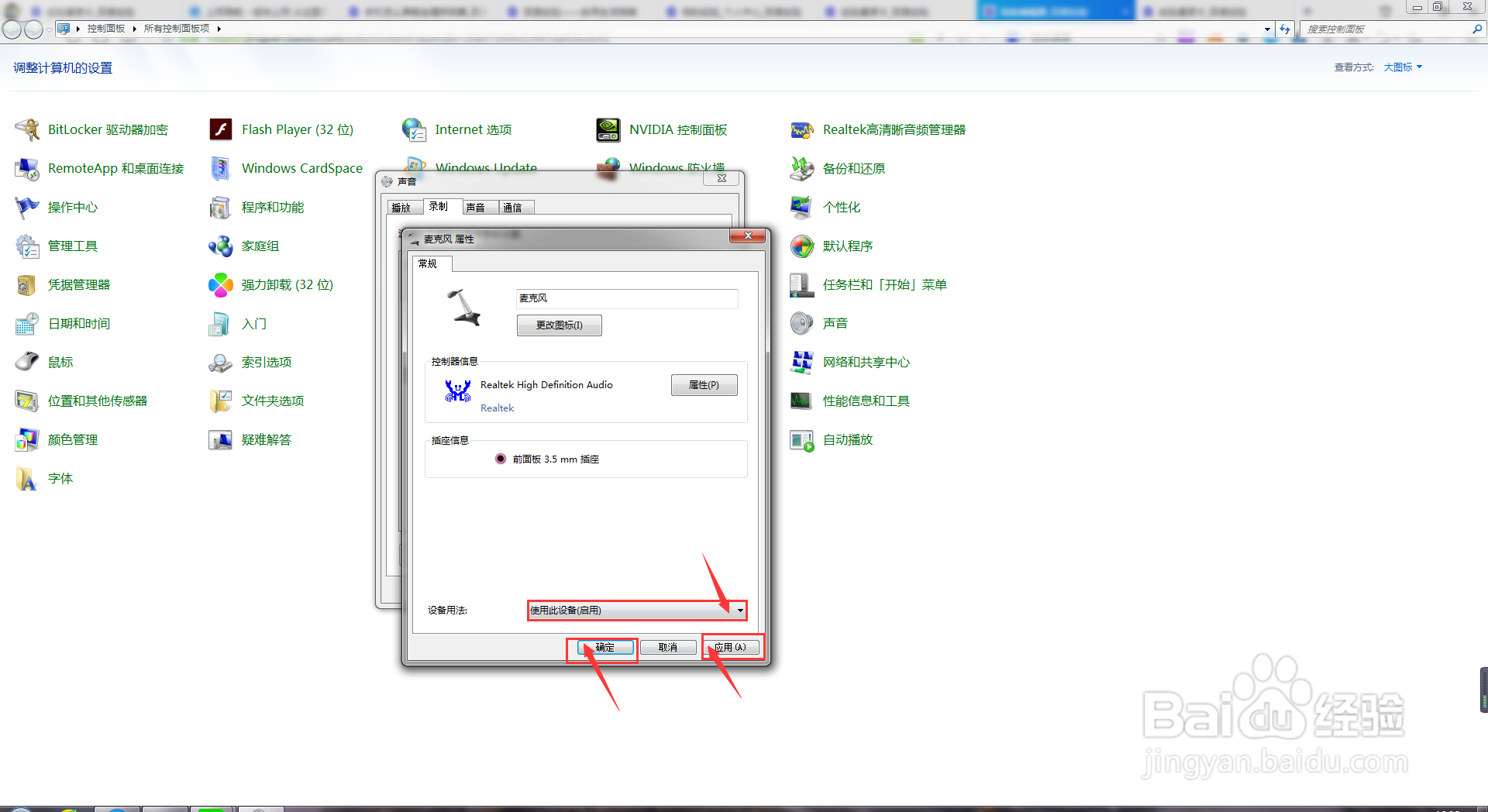Viewport: 1488px width, 812px height.
Task: Open 凭据管理器 icon
Action: [x=27, y=284]
